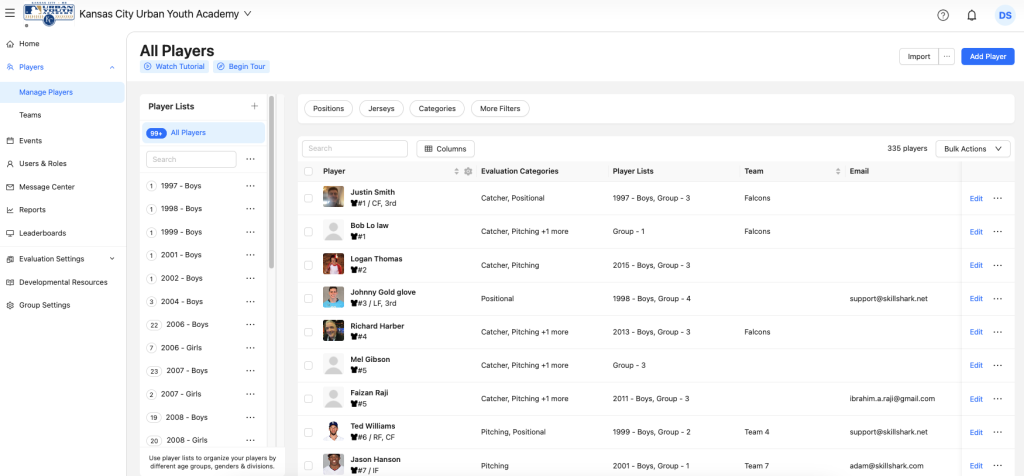Click ellipsis next to 1997 - Boys list
The height and width of the screenshot is (476, 1024).
[x=250, y=185]
